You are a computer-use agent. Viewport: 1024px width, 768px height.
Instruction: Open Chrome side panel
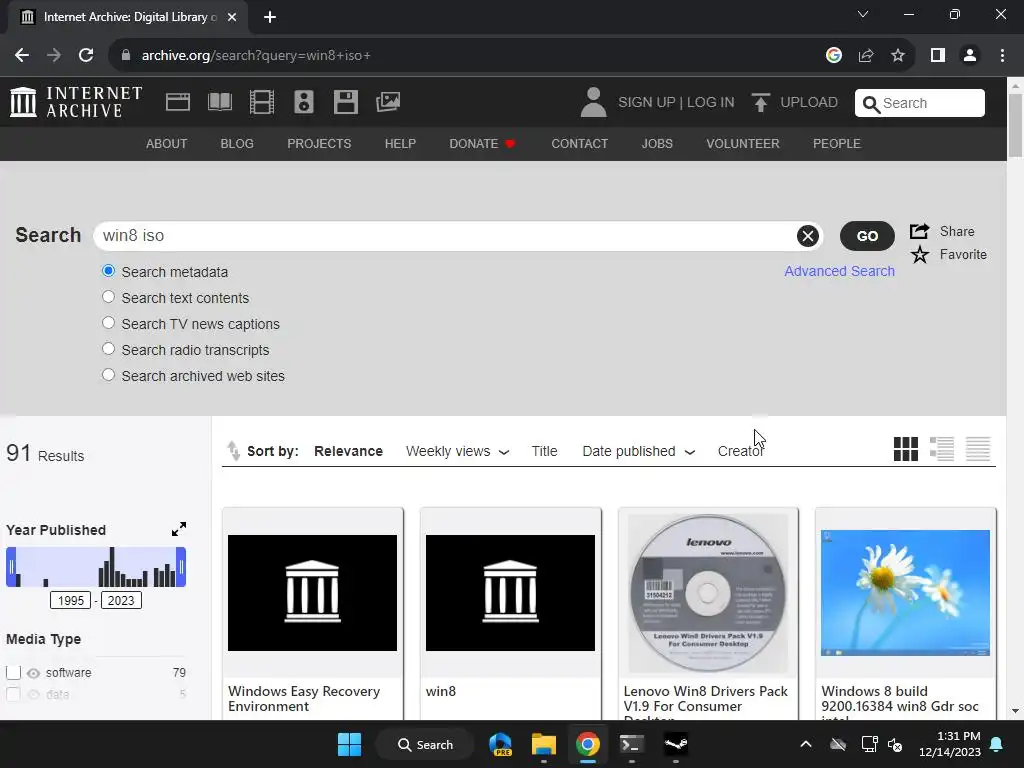pyautogui.click(x=938, y=56)
